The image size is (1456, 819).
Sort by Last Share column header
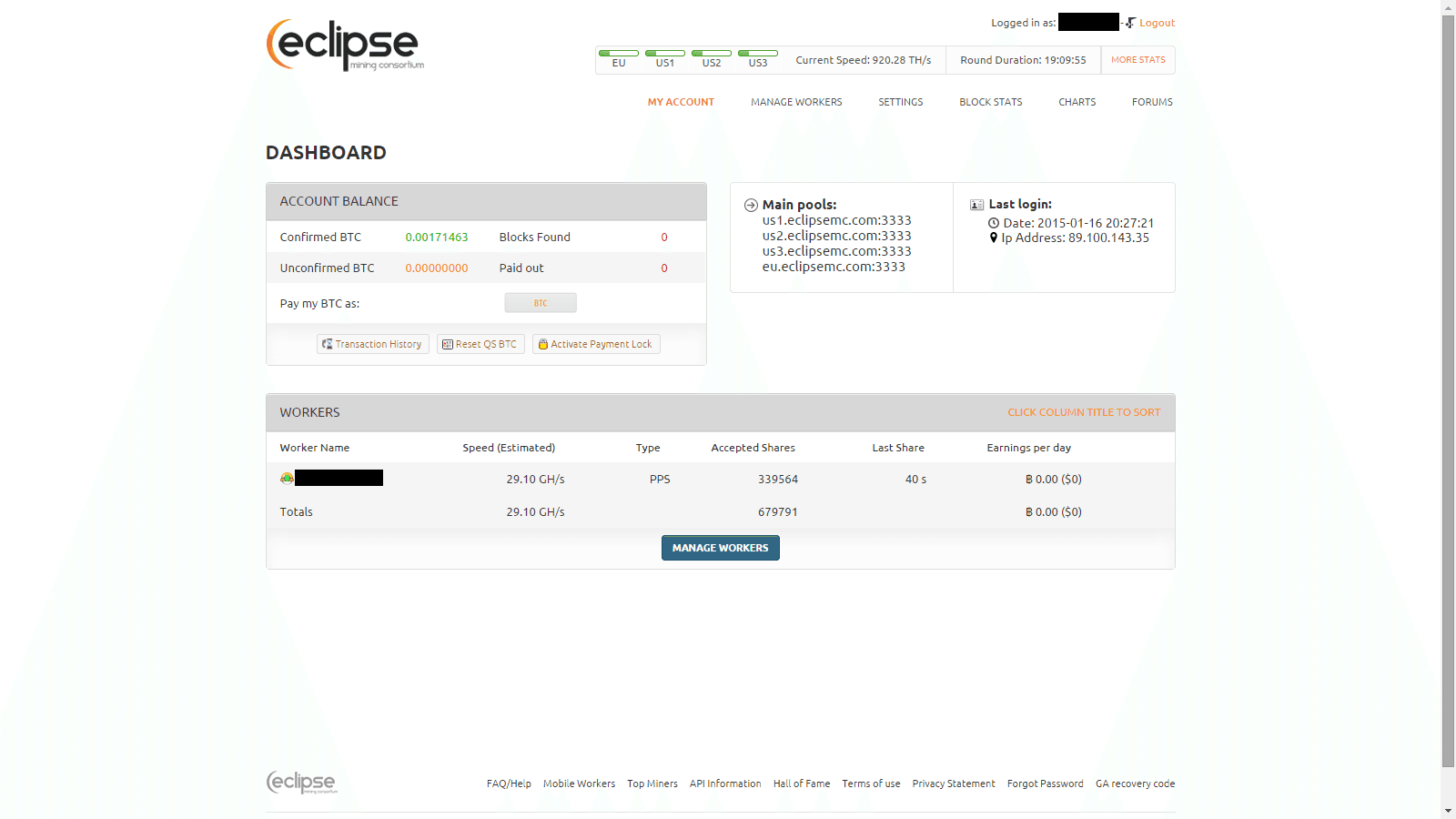coord(898,448)
